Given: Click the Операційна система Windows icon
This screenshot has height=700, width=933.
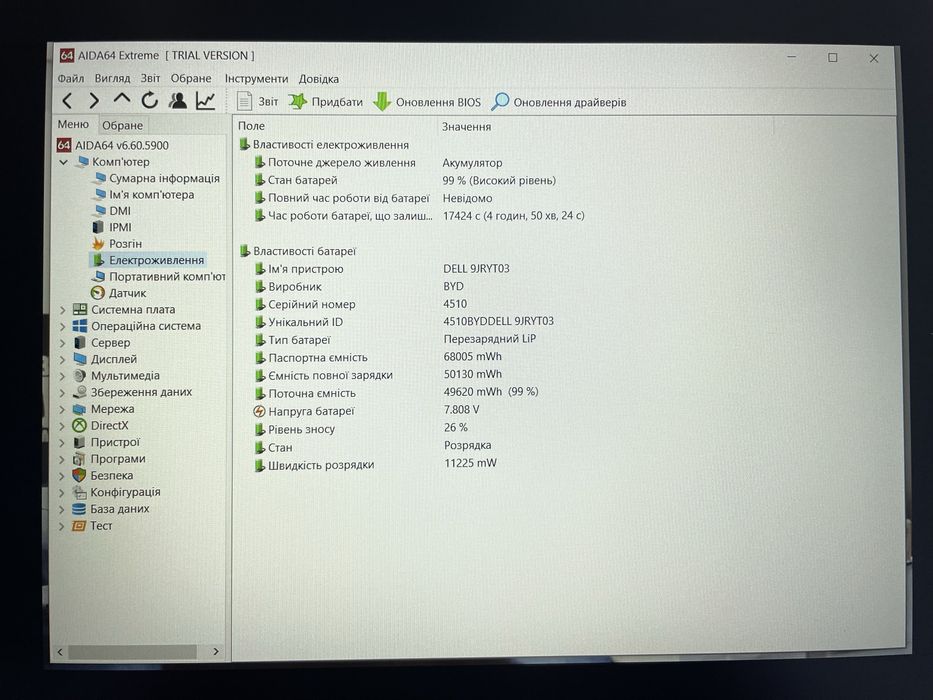Looking at the screenshot, I should (x=80, y=326).
